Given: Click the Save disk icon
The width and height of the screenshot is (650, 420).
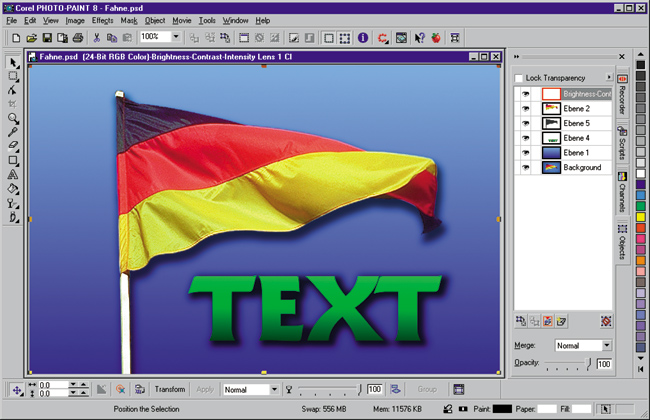Looking at the screenshot, I should tap(48, 38).
